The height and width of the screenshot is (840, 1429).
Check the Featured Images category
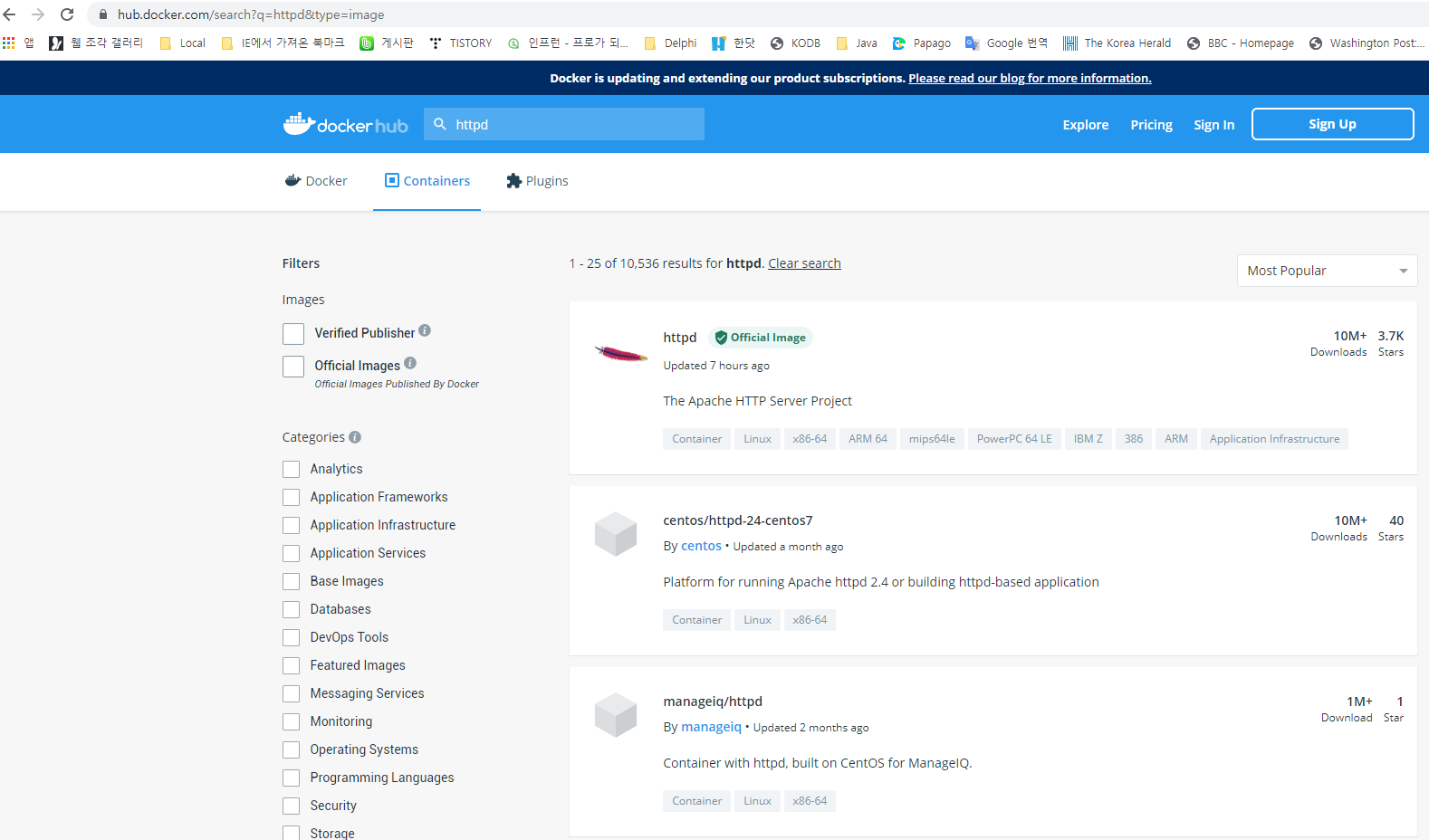point(291,665)
